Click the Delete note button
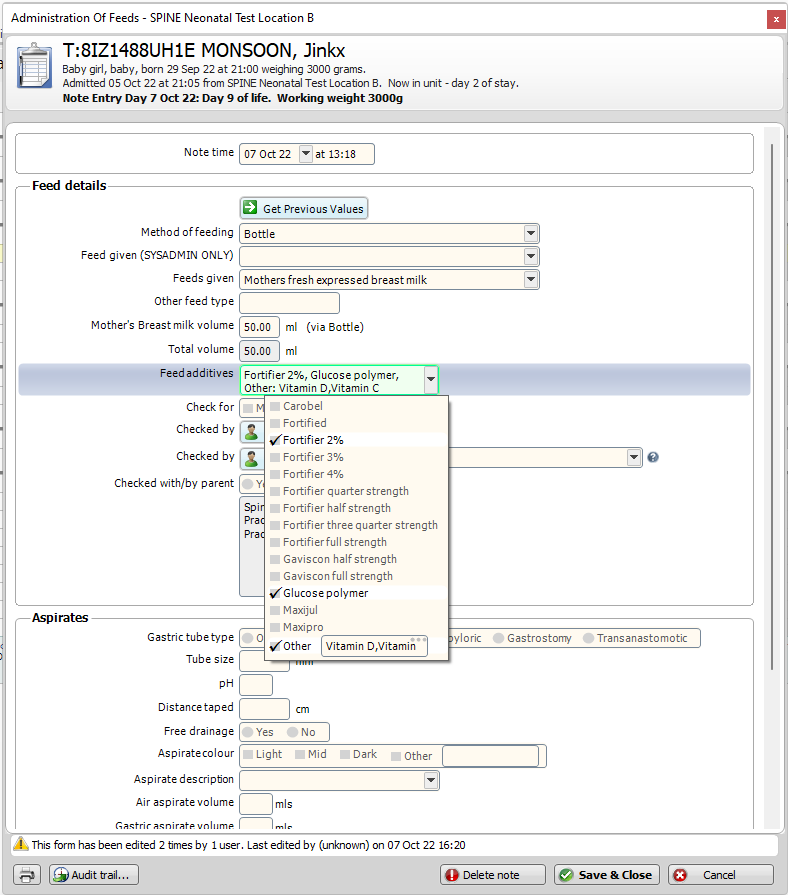This screenshot has width=788, height=895. [492, 874]
